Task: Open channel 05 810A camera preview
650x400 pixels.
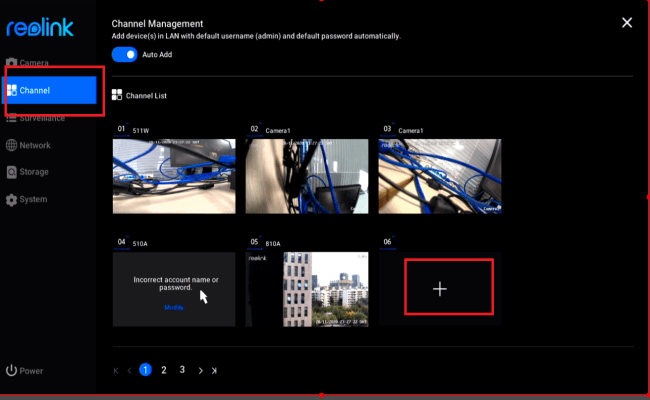Action: point(306,289)
